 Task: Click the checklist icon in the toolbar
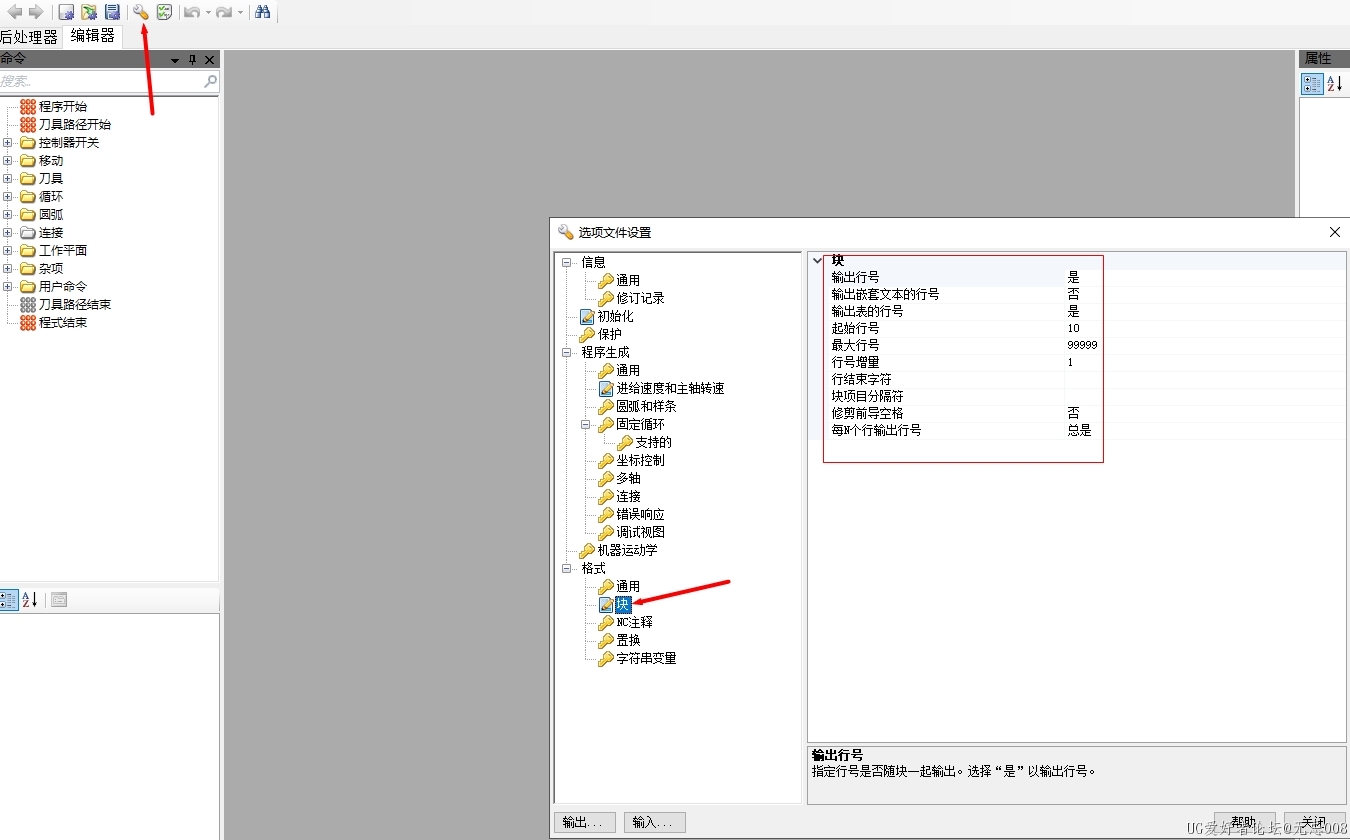[164, 12]
